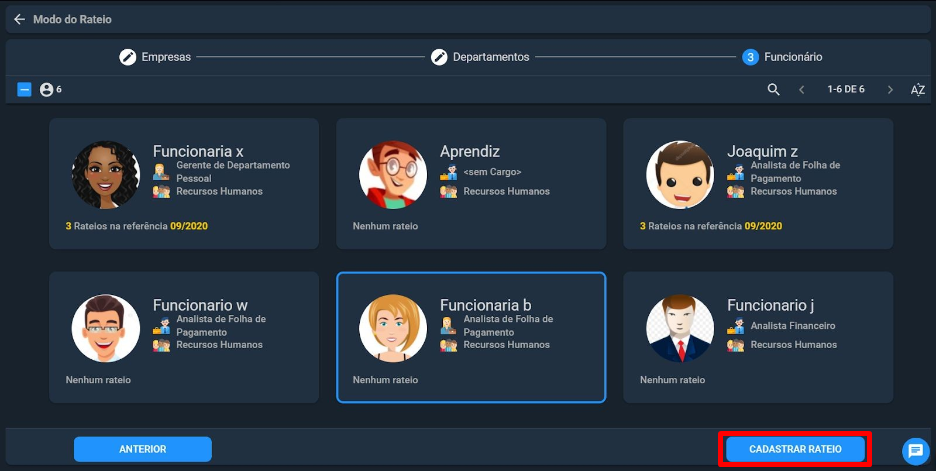
Task: Click the job role icon on Joaquim z card
Action: pos(735,172)
